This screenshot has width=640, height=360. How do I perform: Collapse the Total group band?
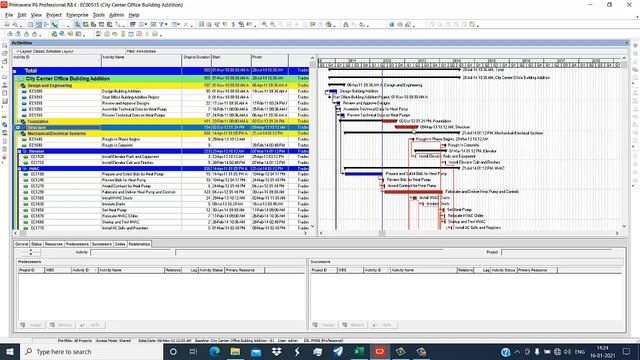coord(15,71)
